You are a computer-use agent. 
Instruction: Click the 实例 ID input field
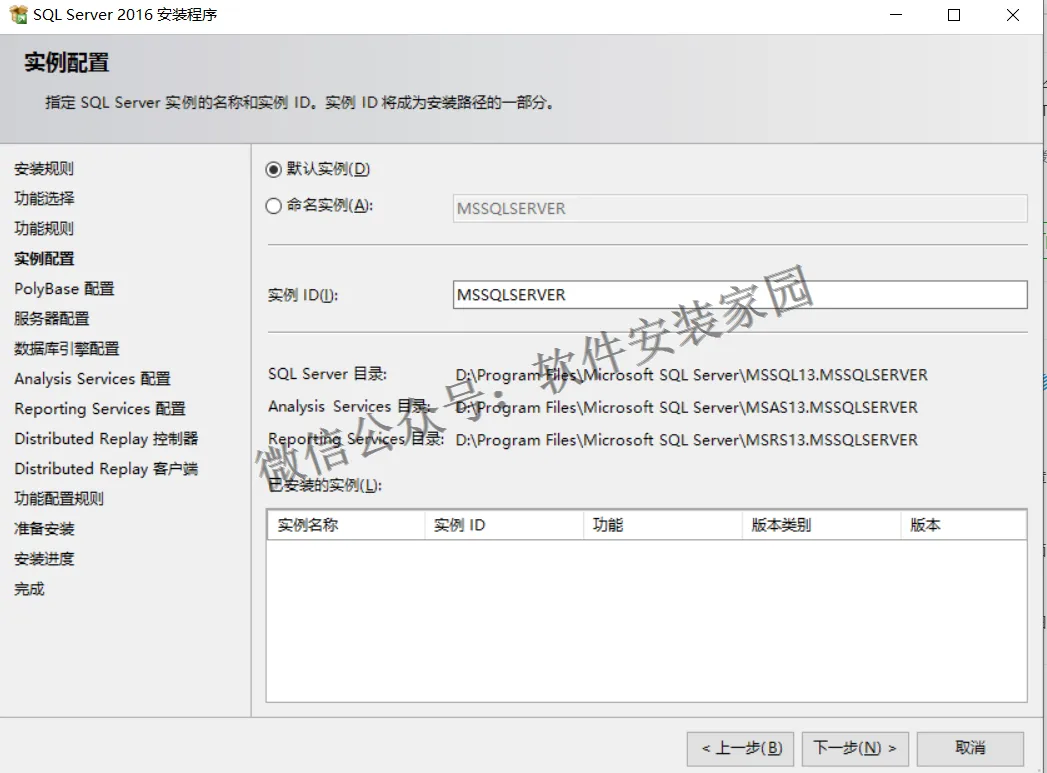pyautogui.click(x=740, y=295)
